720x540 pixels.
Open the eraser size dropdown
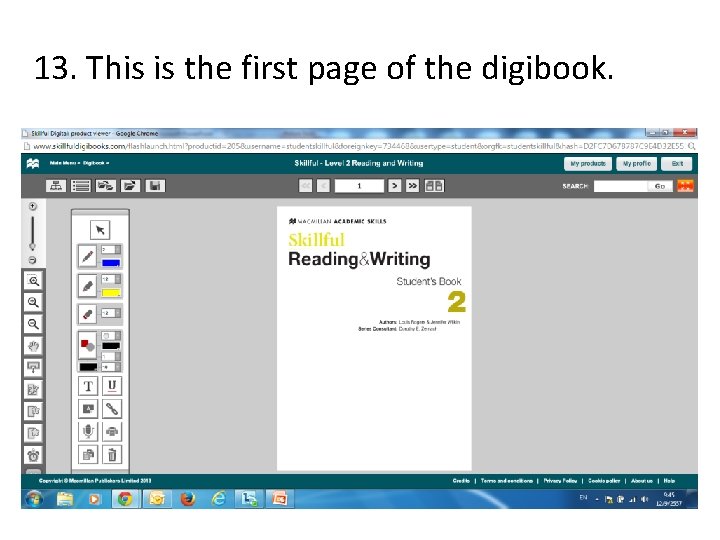coord(111,313)
